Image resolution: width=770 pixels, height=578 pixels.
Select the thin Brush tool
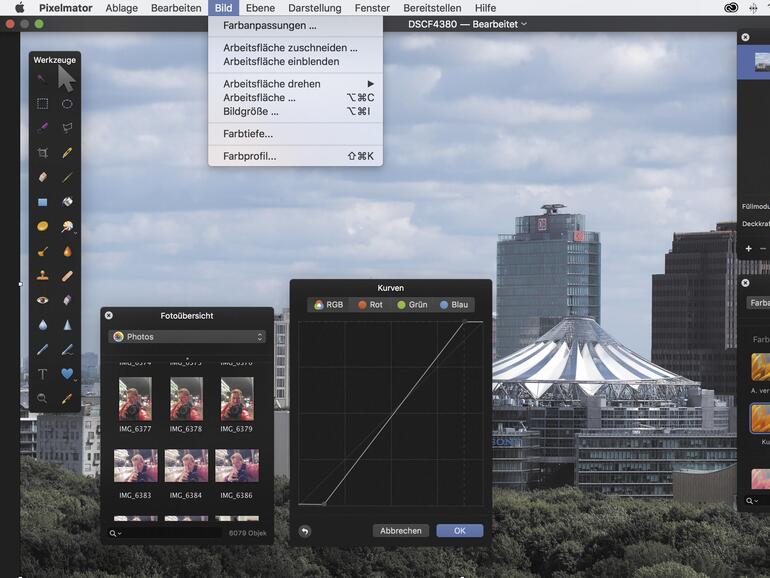point(67,177)
